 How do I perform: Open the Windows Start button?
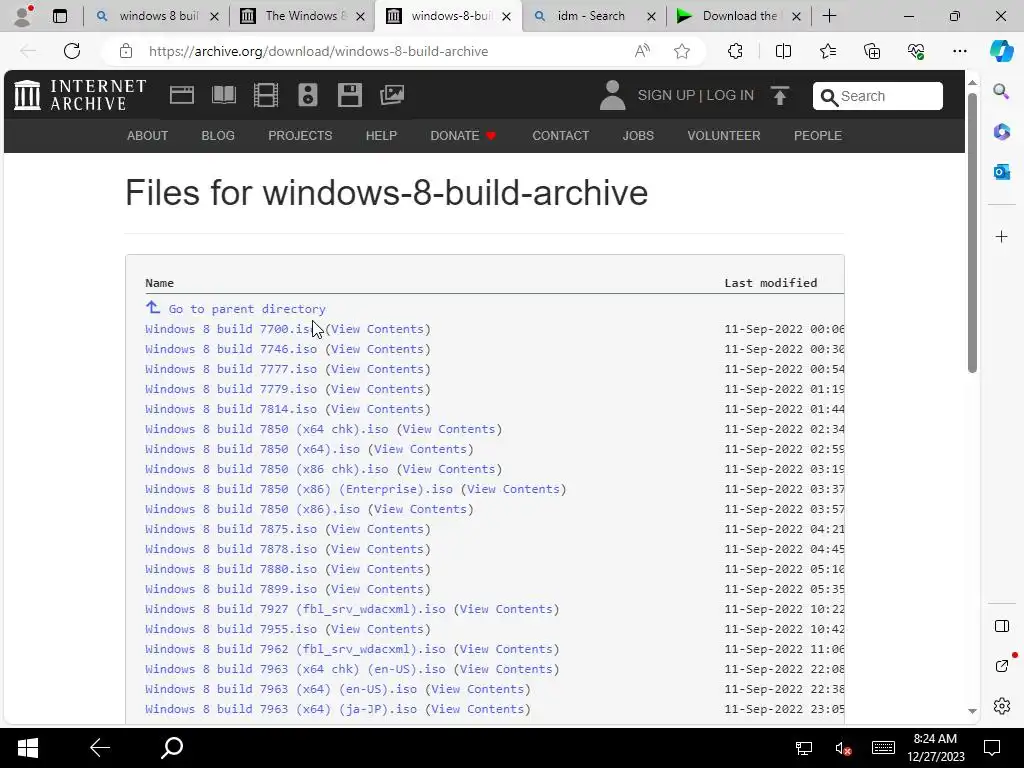(x=27, y=748)
